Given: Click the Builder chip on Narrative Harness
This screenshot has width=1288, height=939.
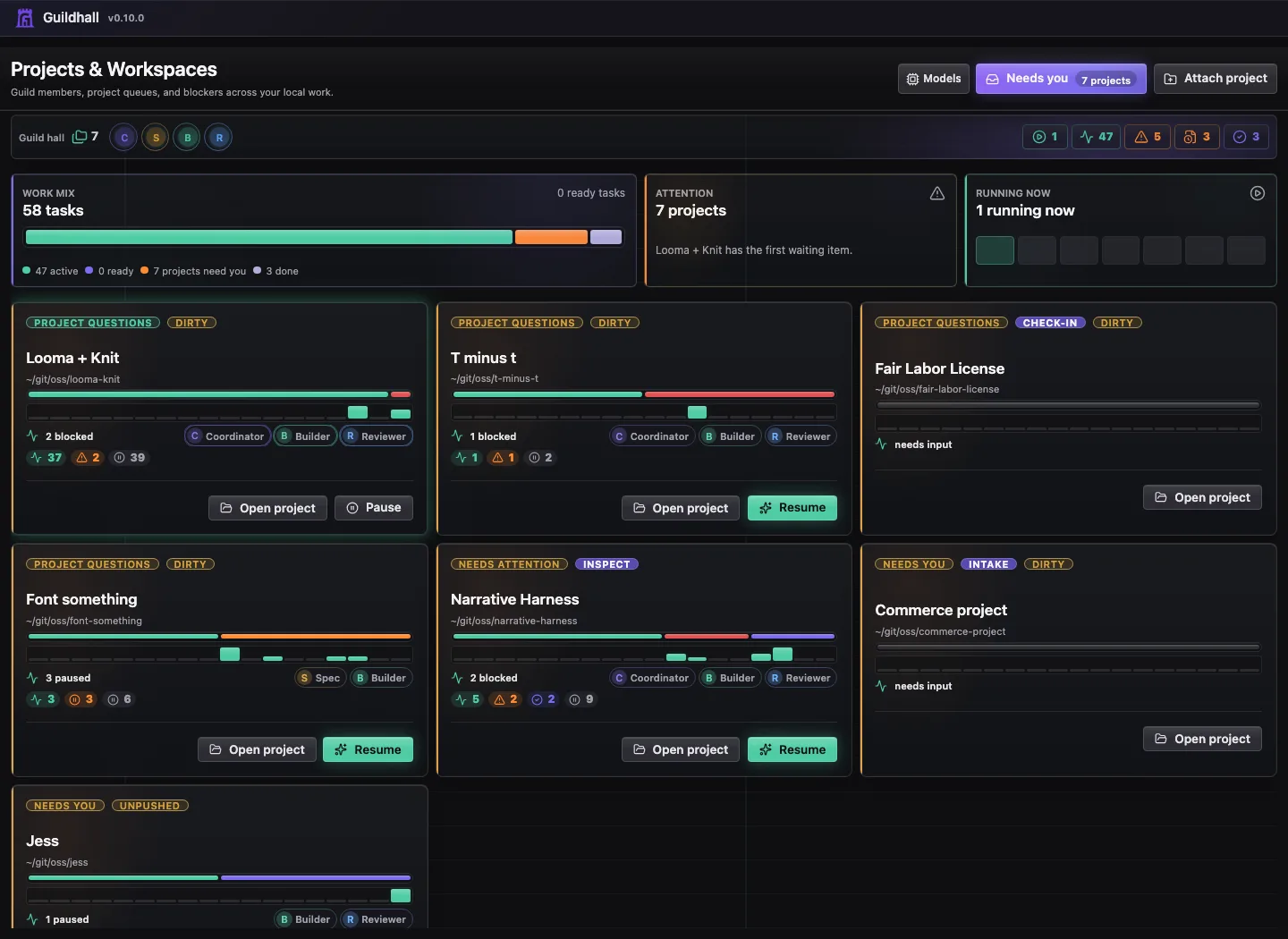Looking at the screenshot, I should [x=730, y=678].
